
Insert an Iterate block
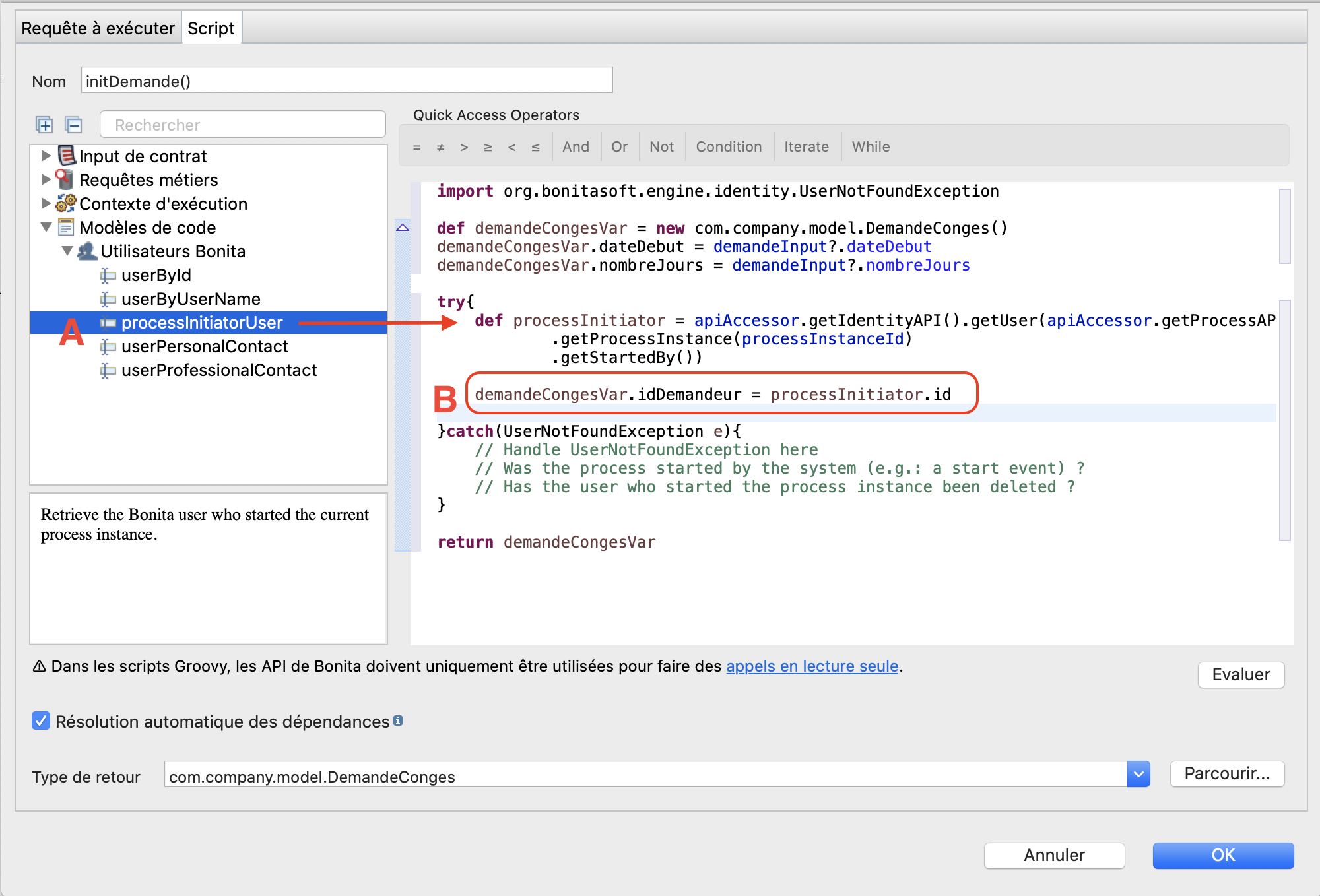click(806, 147)
